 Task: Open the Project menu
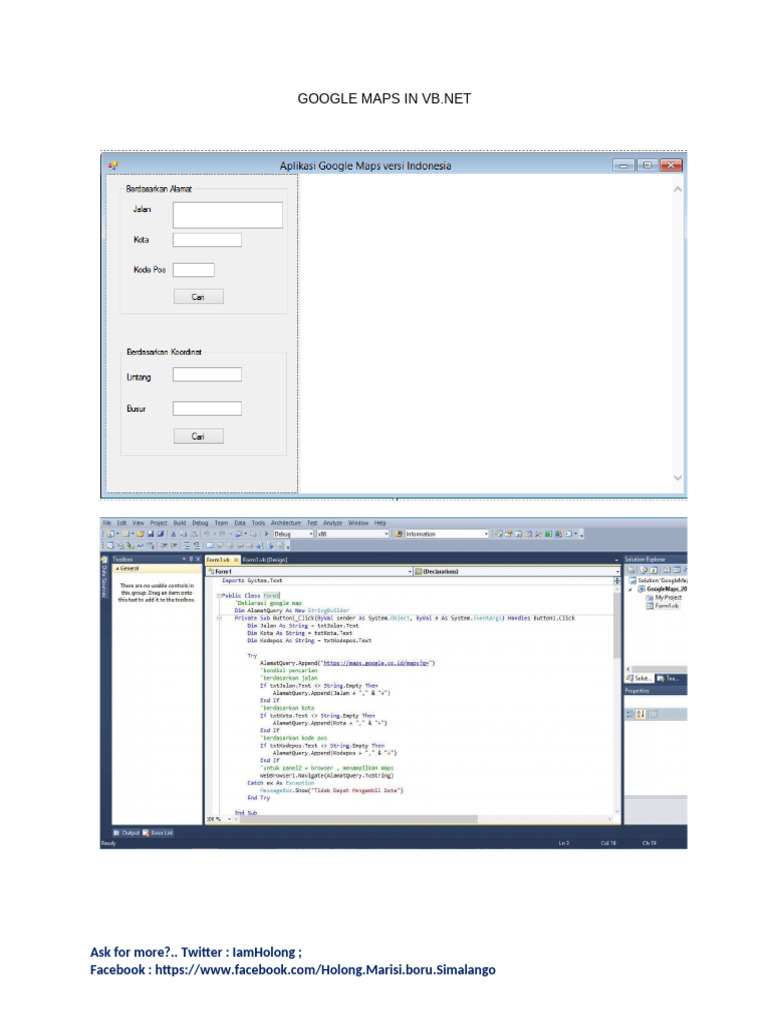[x=159, y=523]
